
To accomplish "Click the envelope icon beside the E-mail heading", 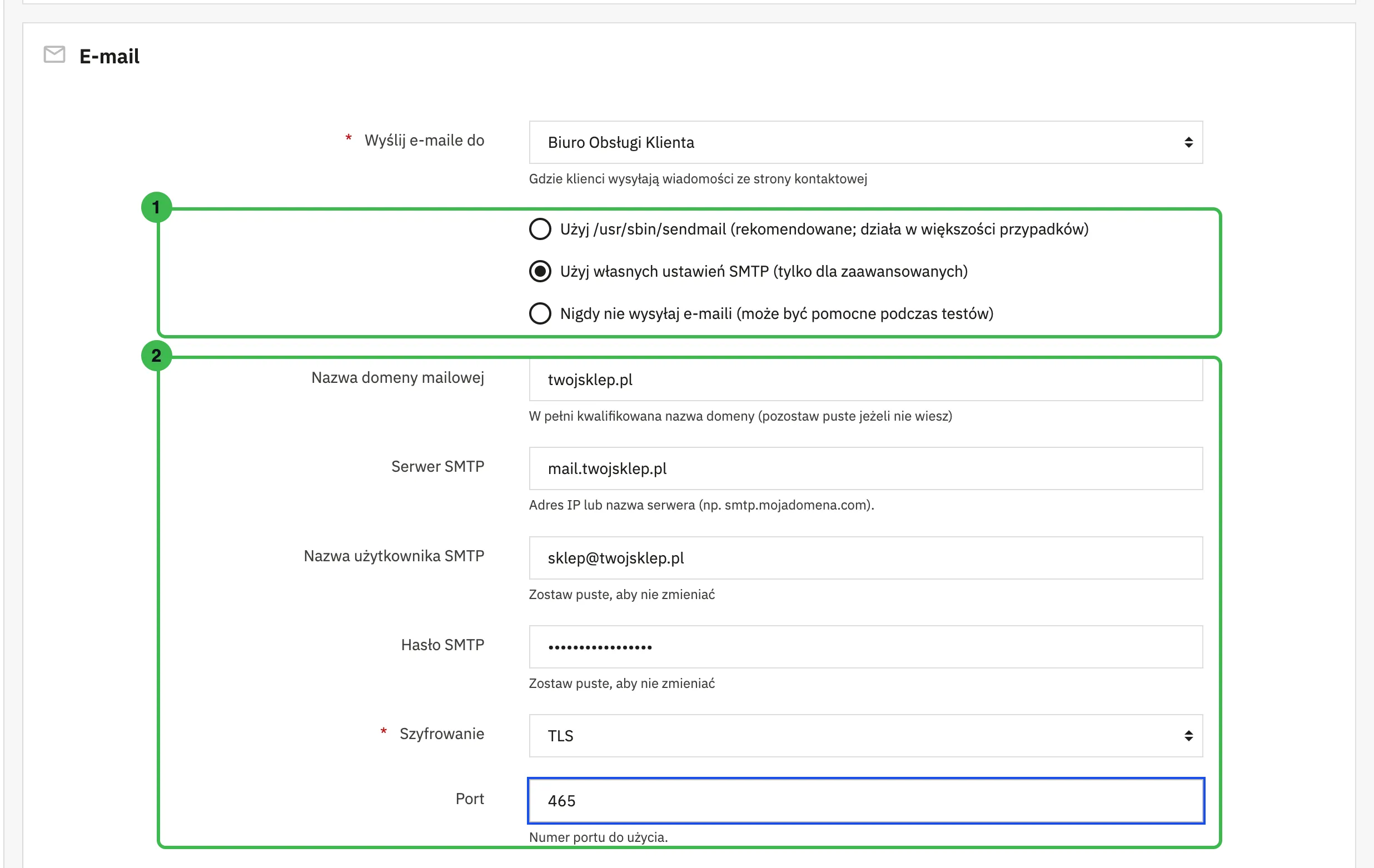I will [54, 55].
